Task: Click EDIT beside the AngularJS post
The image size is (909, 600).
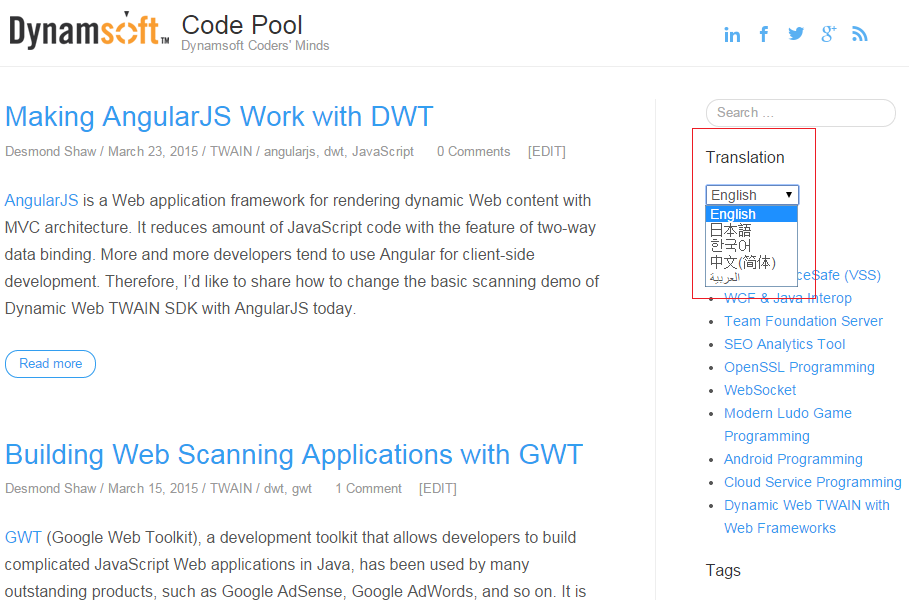Action: [x=546, y=152]
